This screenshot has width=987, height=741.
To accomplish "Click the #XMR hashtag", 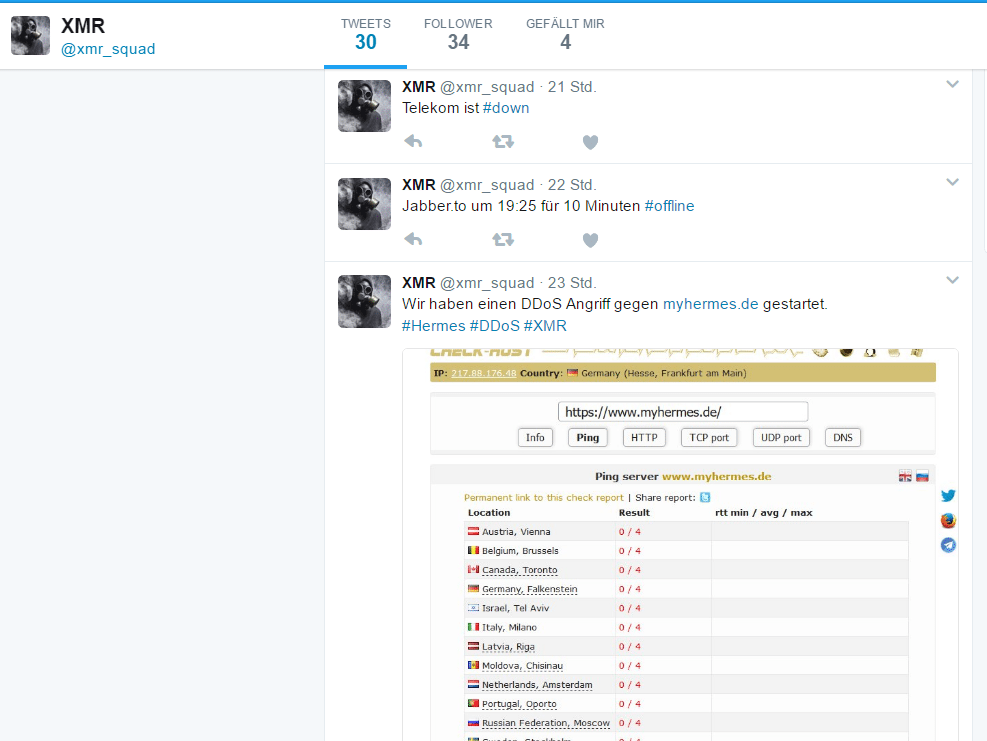I will (545, 325).
